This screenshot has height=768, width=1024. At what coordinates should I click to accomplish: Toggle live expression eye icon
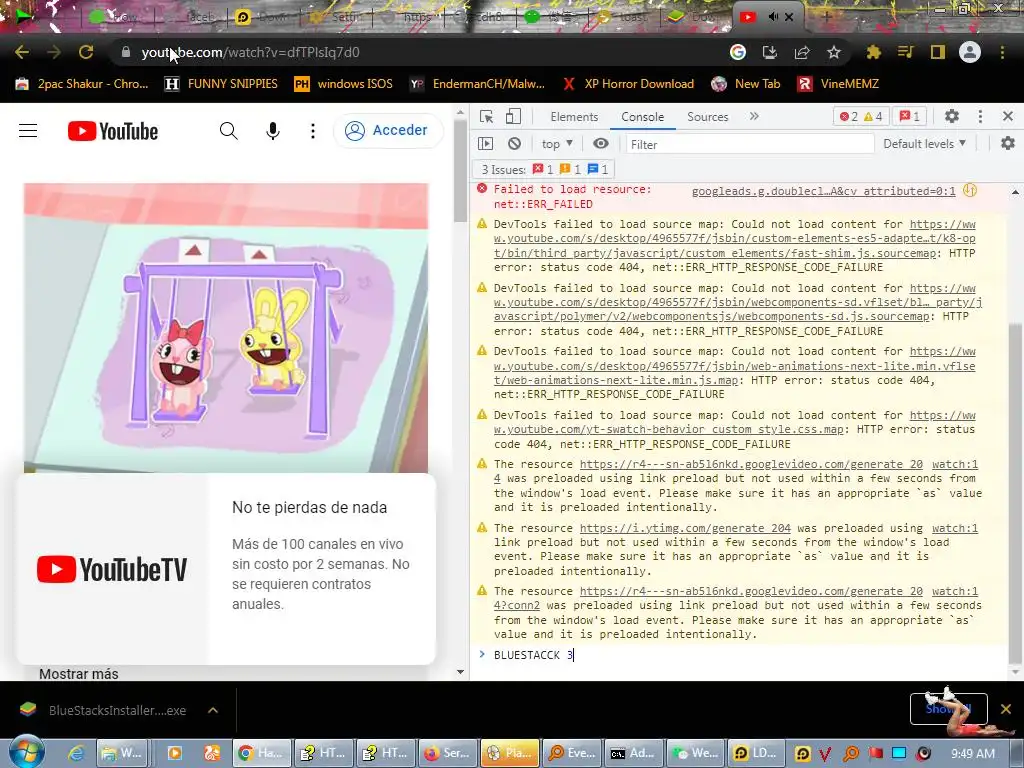(601, 144)
